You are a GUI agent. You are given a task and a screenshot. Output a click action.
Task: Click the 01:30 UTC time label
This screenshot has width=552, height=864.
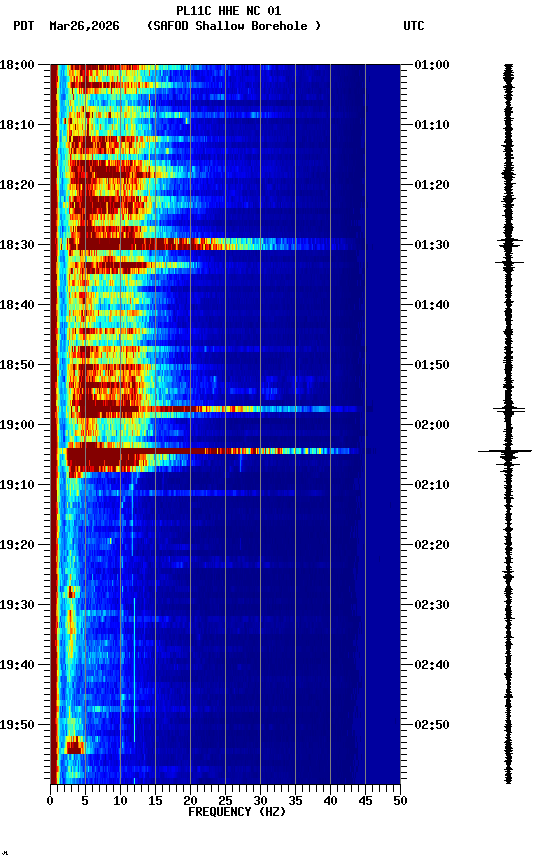tap(432, 245)
